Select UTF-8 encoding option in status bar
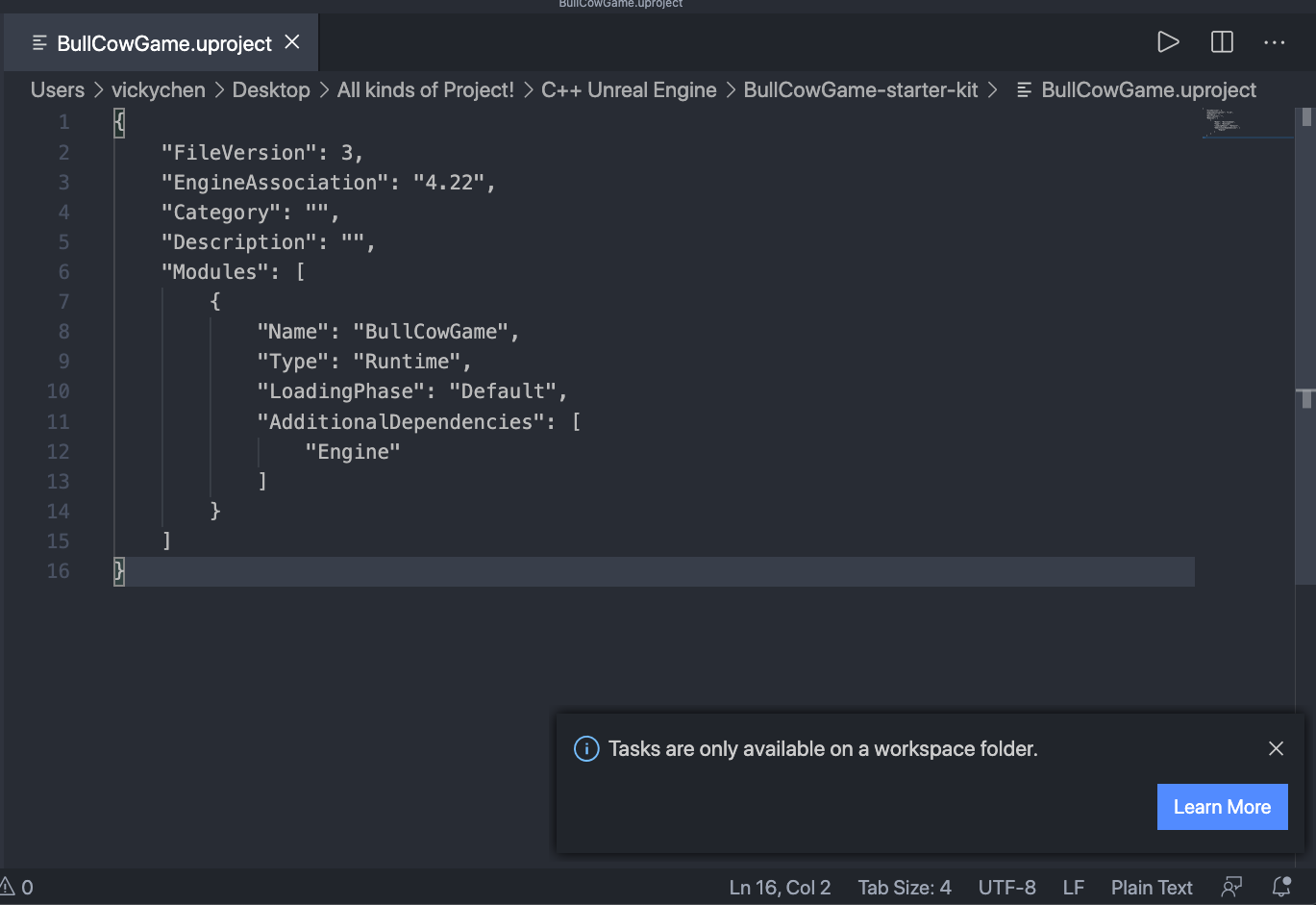The width and height of the screenshot is (1316, 905). 1006,887
